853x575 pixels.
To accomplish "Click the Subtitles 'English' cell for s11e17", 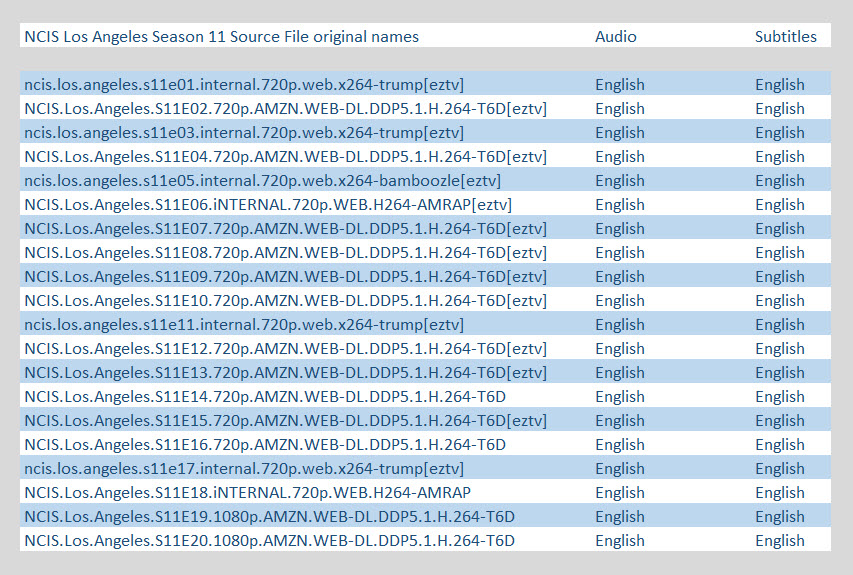I will pos(780,468).
